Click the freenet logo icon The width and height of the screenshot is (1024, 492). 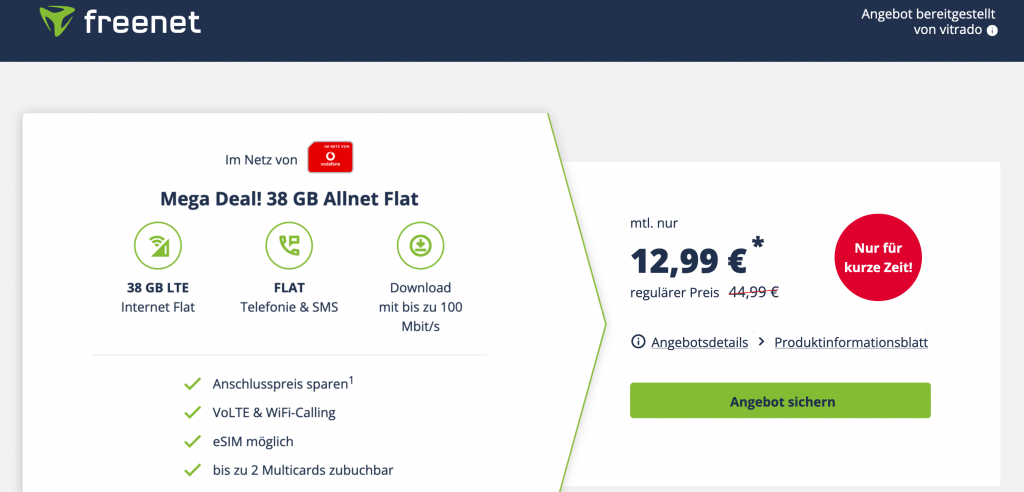(59, 21)
